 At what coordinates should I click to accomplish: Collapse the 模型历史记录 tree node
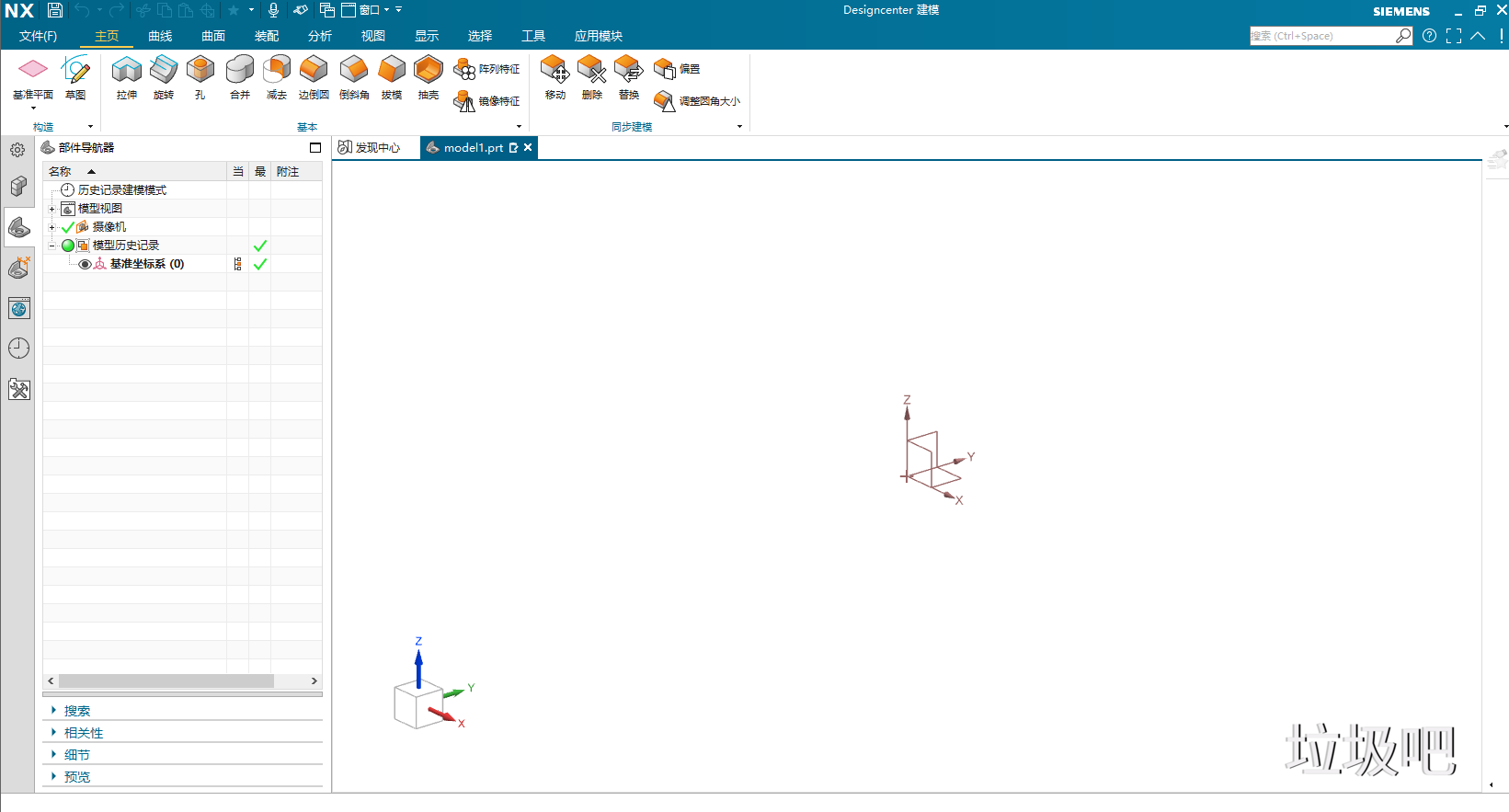[x=52, y=246]
